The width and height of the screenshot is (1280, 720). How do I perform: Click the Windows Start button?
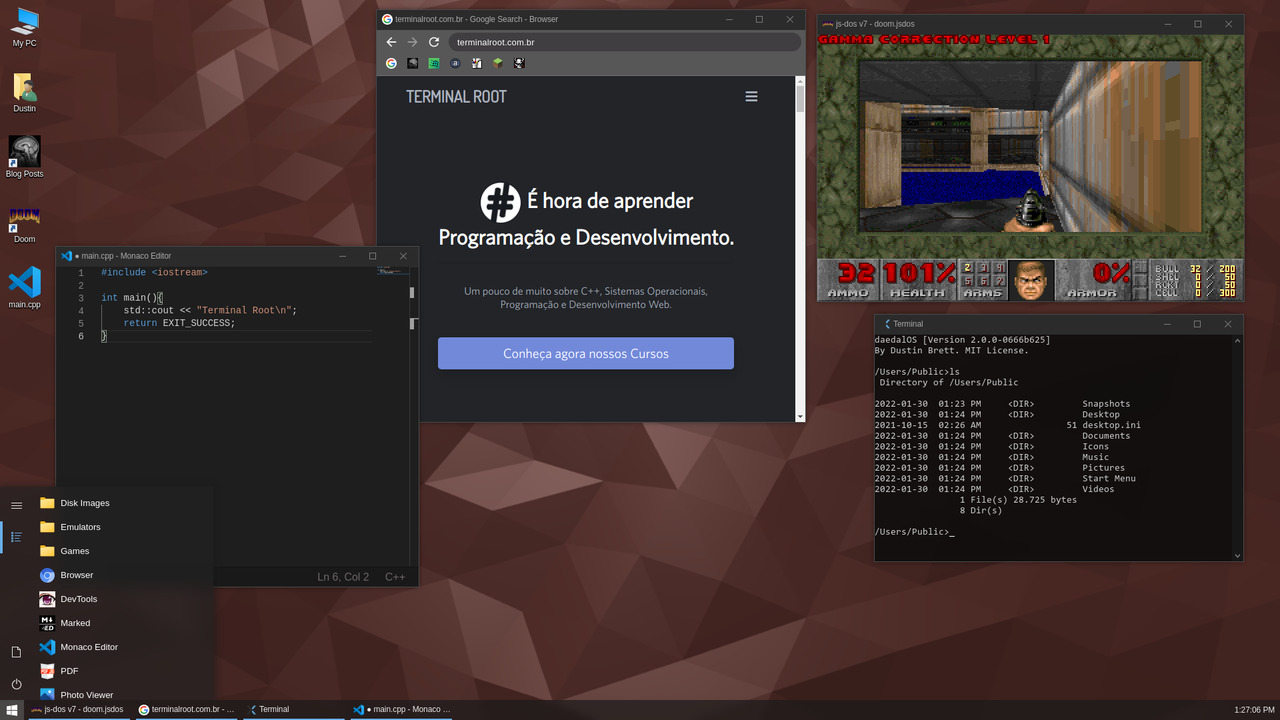point(14,710)
